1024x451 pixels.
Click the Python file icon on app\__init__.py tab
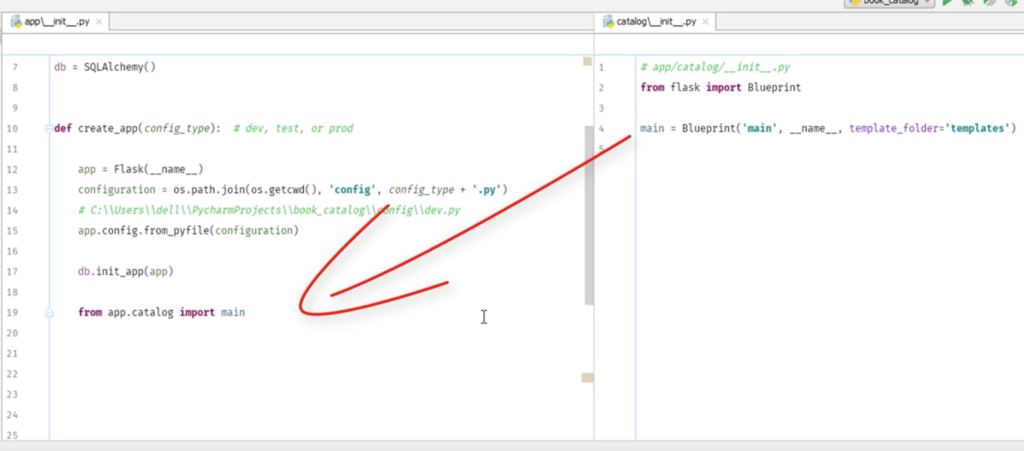coord(16,22)
